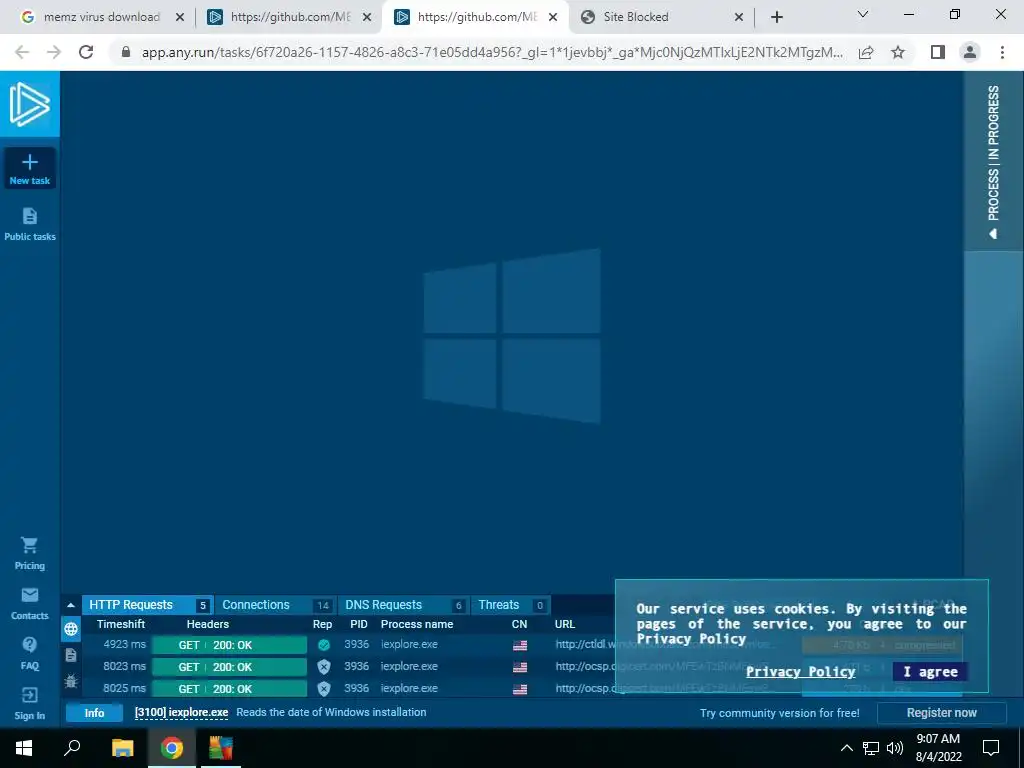Click the sandbox Windows desktop view
1024x768 pixels.
511,333
